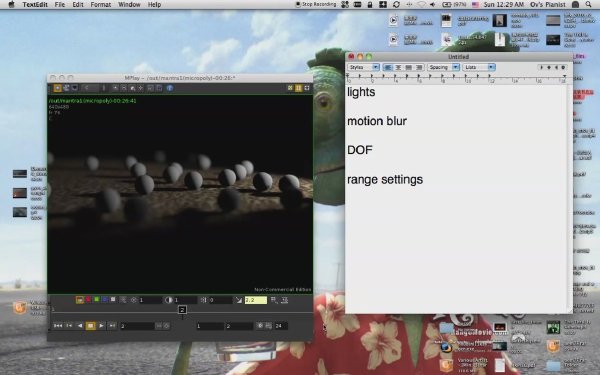Open the Styles dropdown in TextEdit
This screenshot has height=375, width=600.
pos(364,67)
